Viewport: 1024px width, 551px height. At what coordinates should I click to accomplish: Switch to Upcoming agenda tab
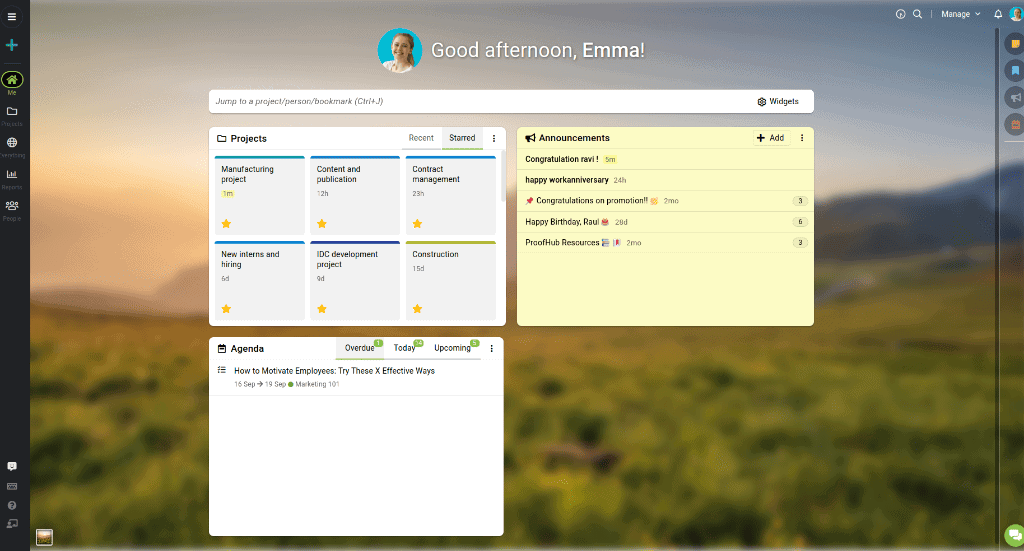[x=453, y=348]
